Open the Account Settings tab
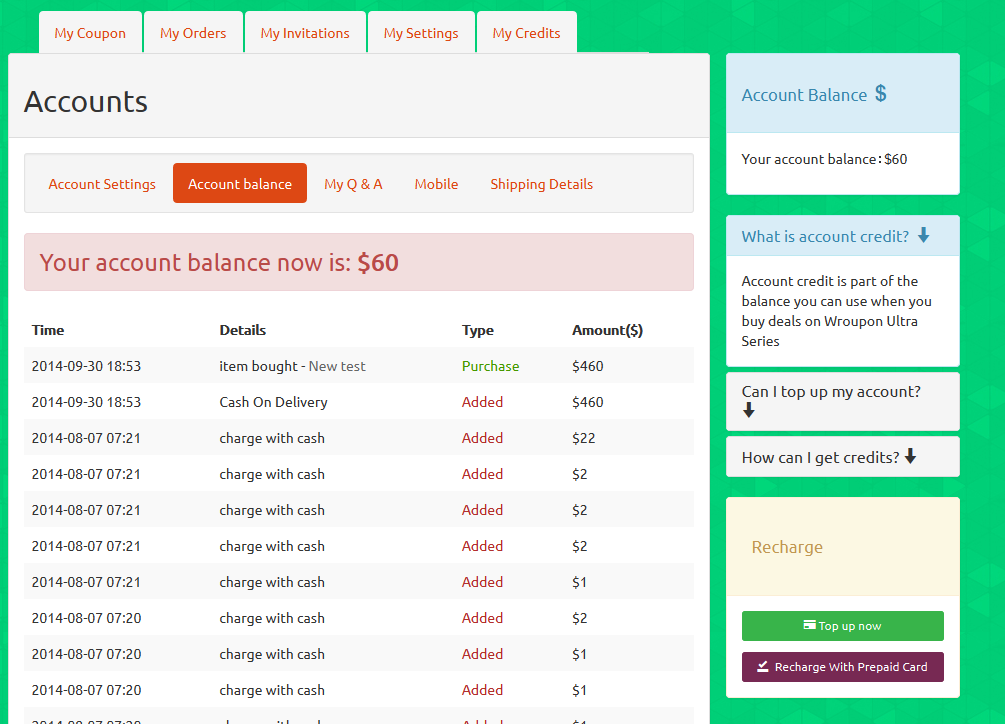Screen dimensions: 1005x724 (x=102, y=184)
